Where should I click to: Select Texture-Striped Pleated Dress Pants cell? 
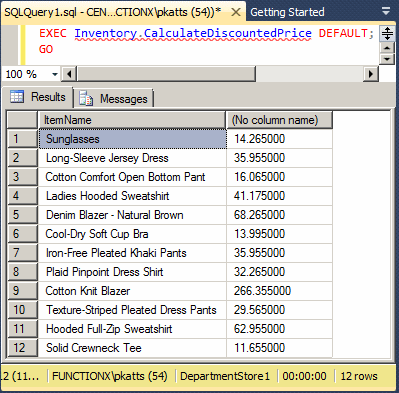[132, 310]
